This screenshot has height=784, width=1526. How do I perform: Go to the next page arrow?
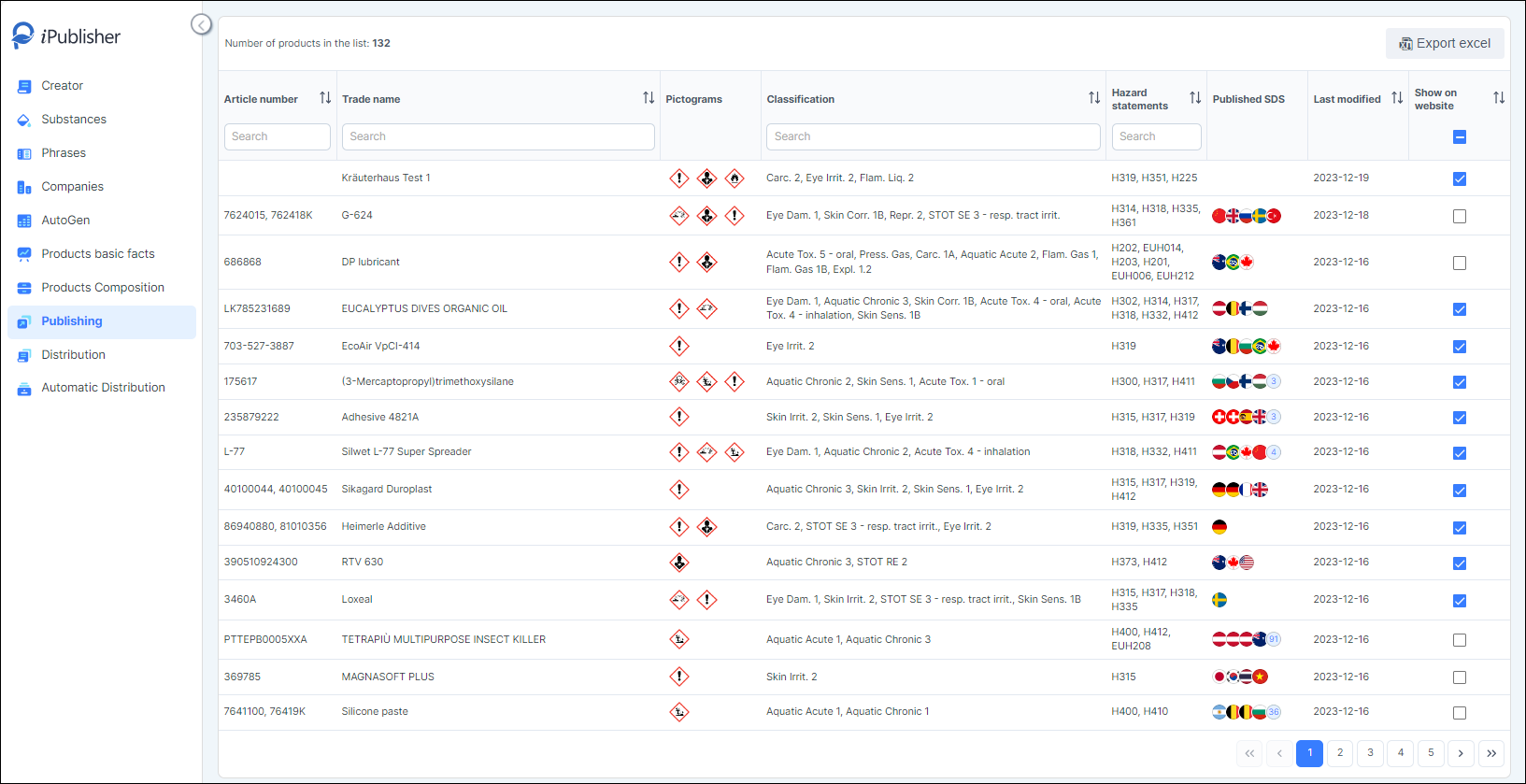pyautogui.click(x=1461, y=753)
